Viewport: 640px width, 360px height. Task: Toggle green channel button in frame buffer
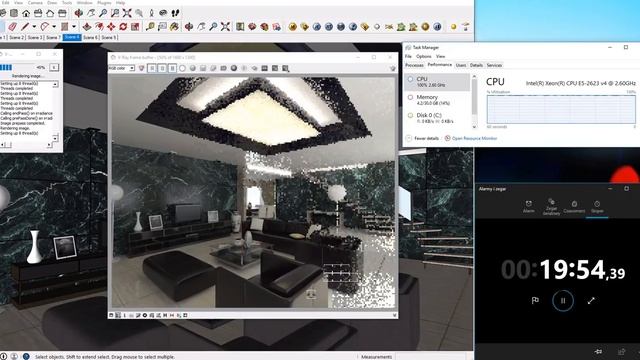coord(162,68)
